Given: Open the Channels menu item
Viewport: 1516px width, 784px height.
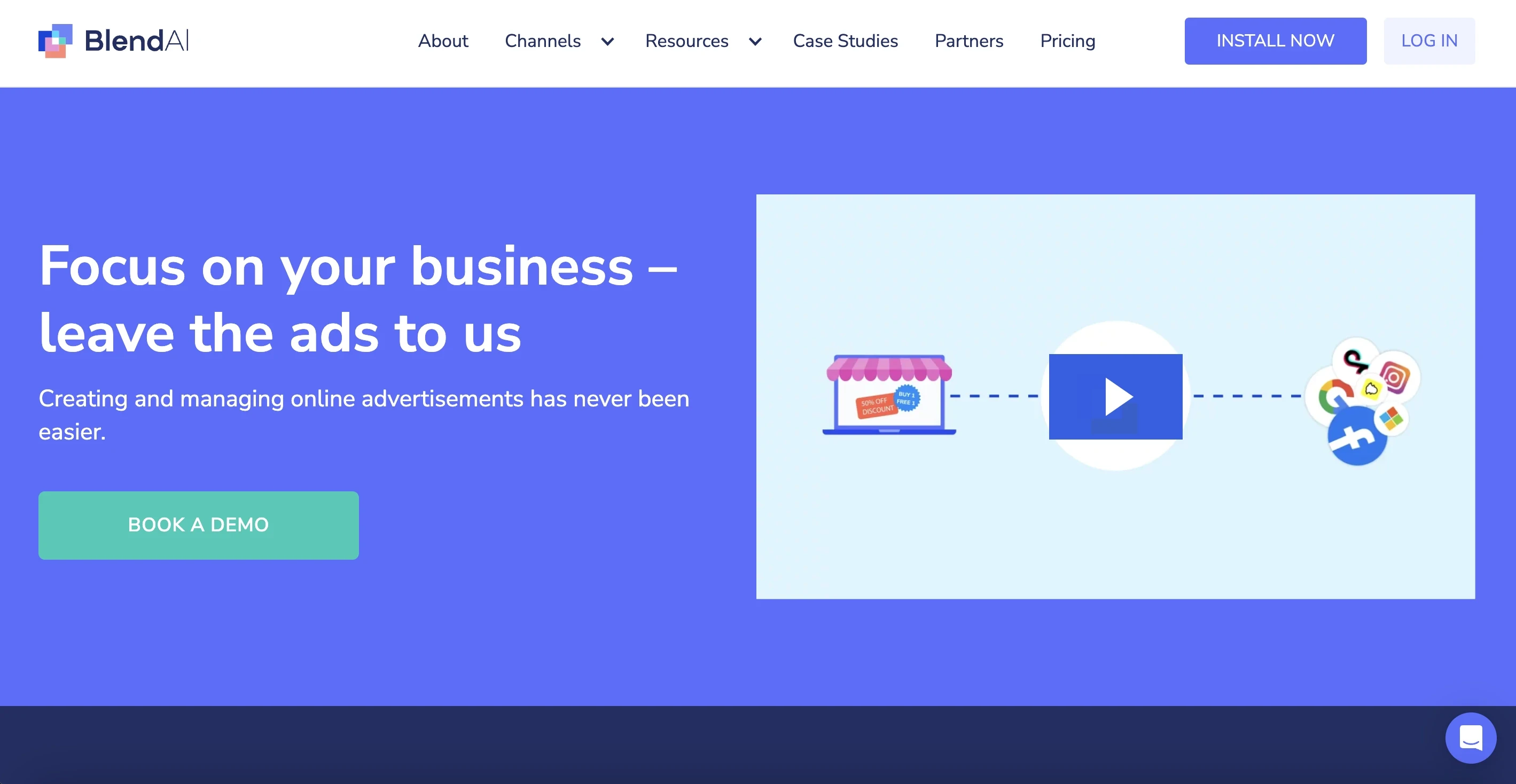Looking at the screenshot, I should click(543, 41).
